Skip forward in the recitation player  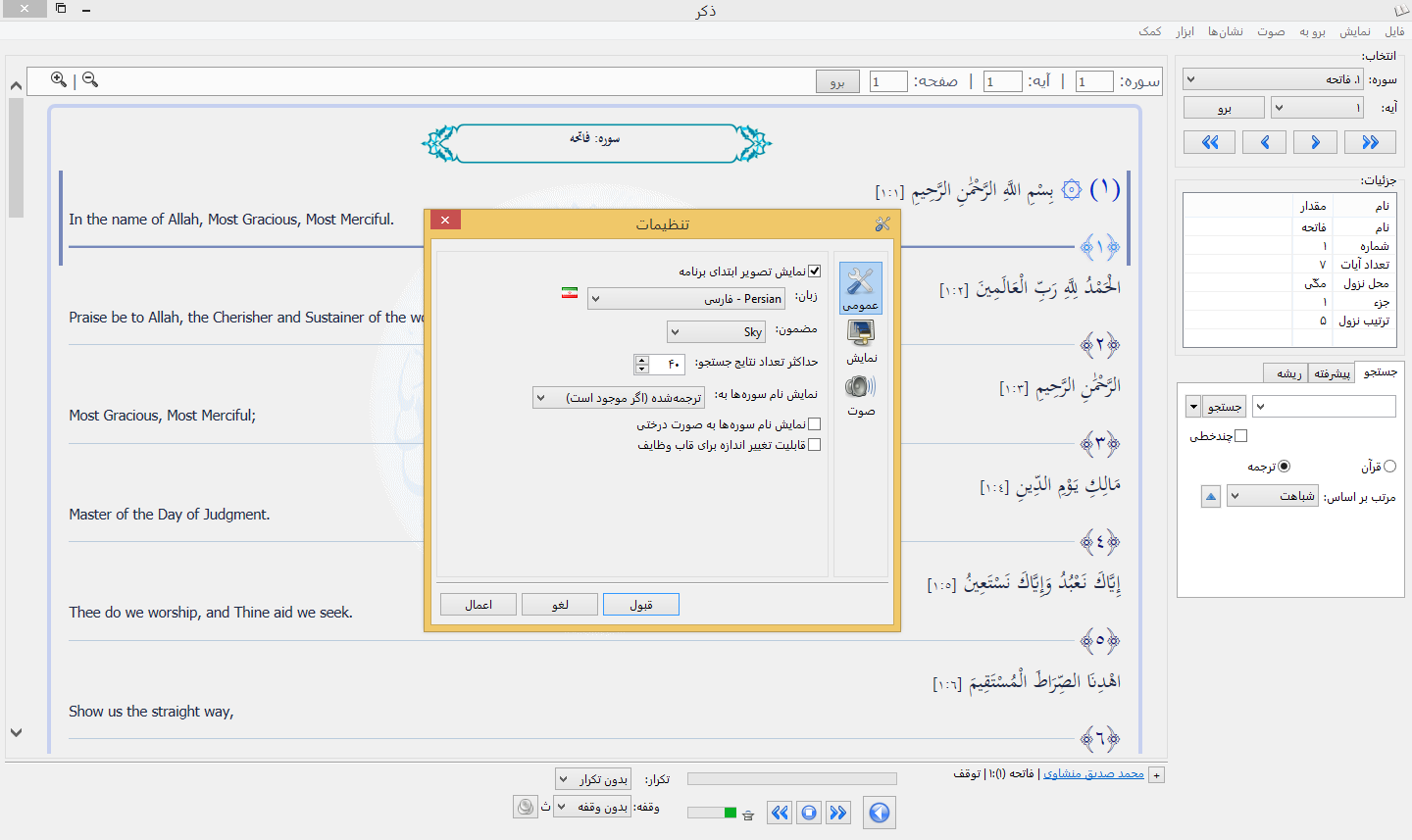click(x=837, y=813)
